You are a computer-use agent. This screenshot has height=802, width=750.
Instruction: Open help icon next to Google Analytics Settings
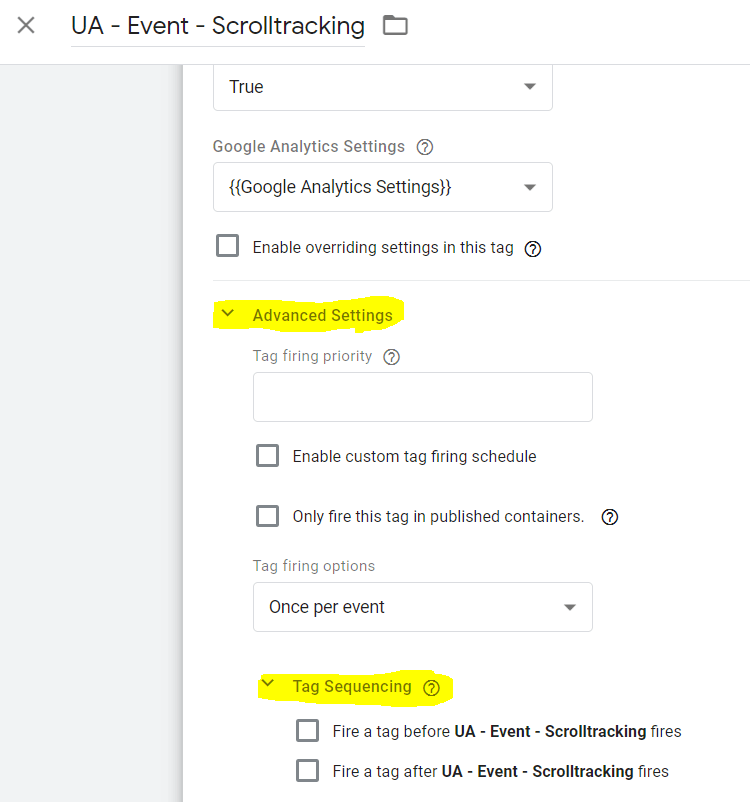[x=424, y=147]
